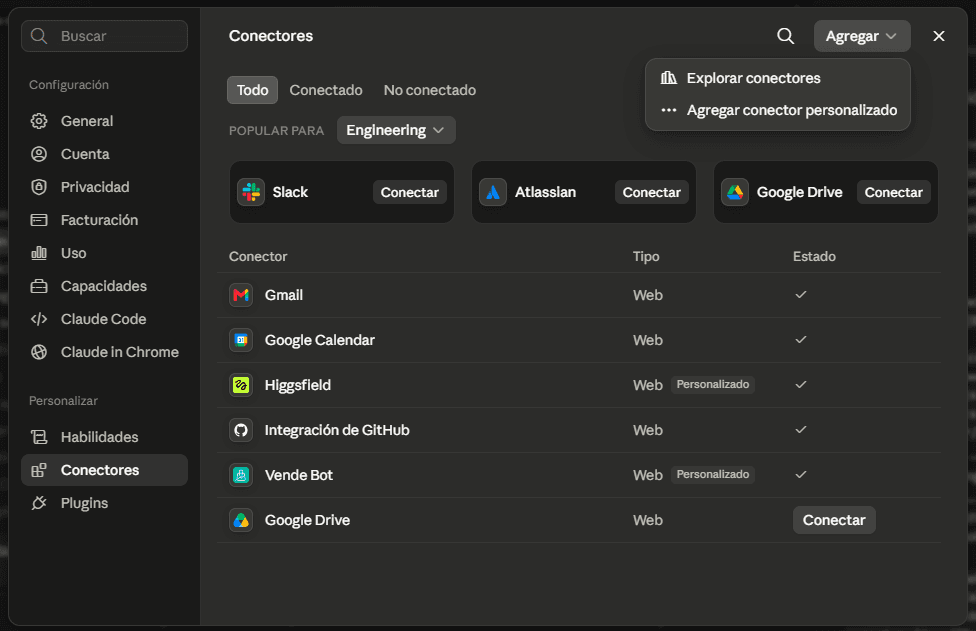Click the Cuenta profile icon
The image size is (976, 631).
(x=39, y=154)
